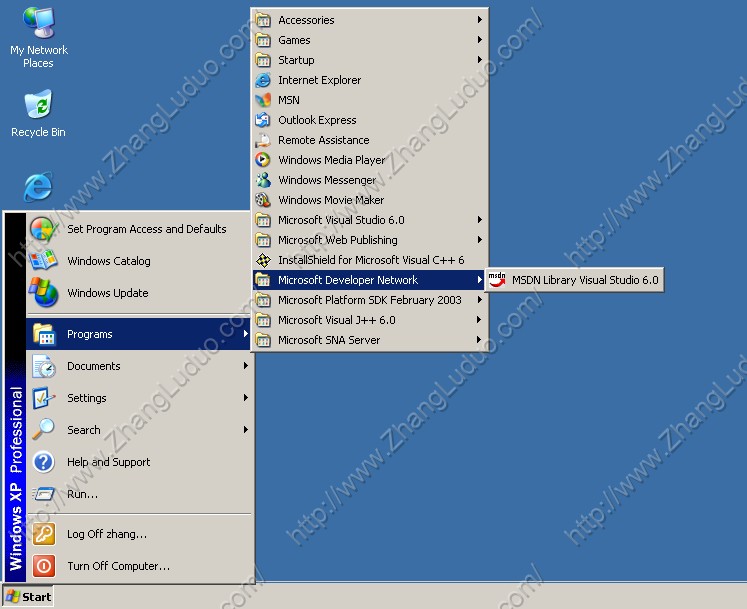Select Remote Assistance menu entry
Image resolution: width=747 pixels, height=609 pixels.
point(369,140)
